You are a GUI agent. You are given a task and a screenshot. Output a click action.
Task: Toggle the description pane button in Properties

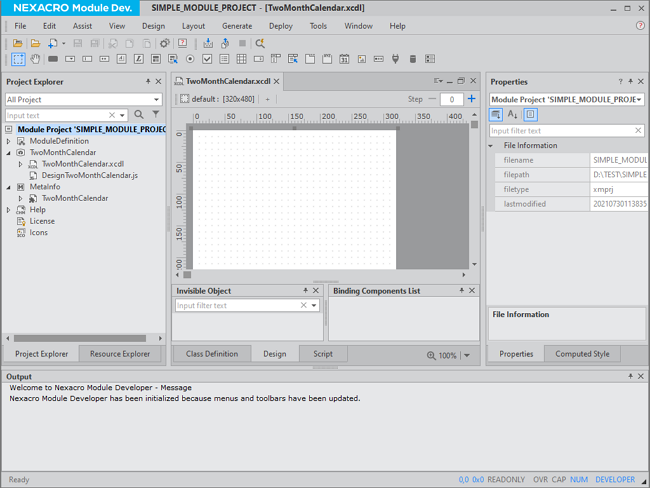click(530, 115)
